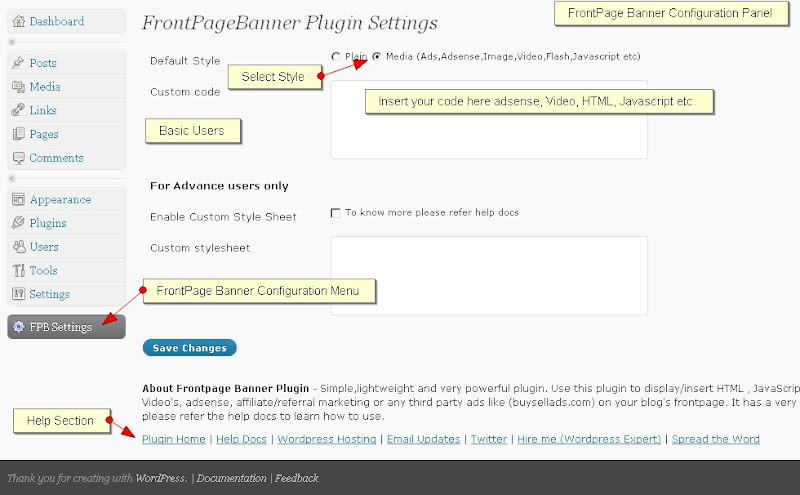800x495 pixels.
Task: Open the Users menu
Action: (x=66, y=247)
